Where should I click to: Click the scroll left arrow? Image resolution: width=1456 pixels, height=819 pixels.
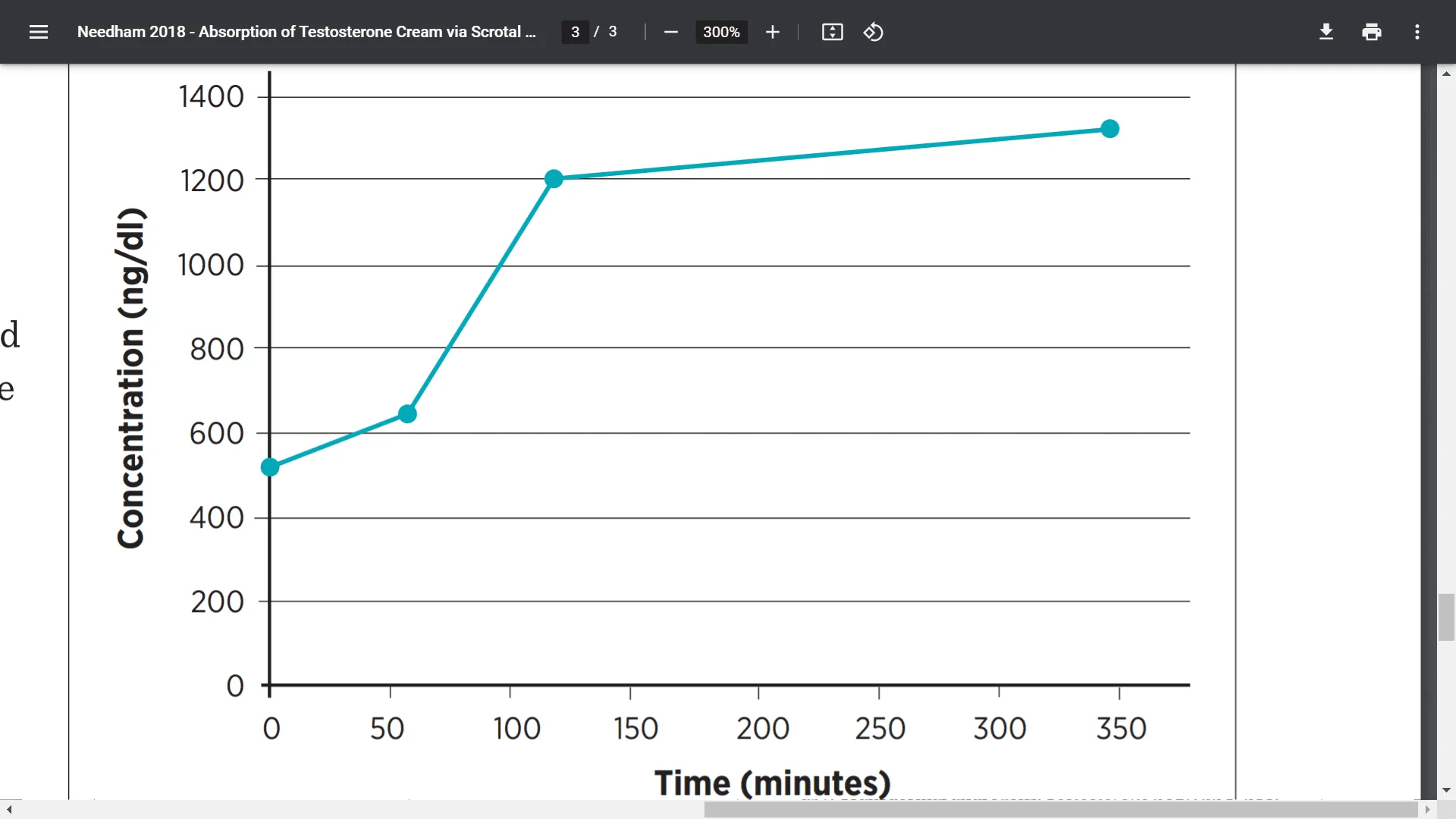tap(8, 810)
